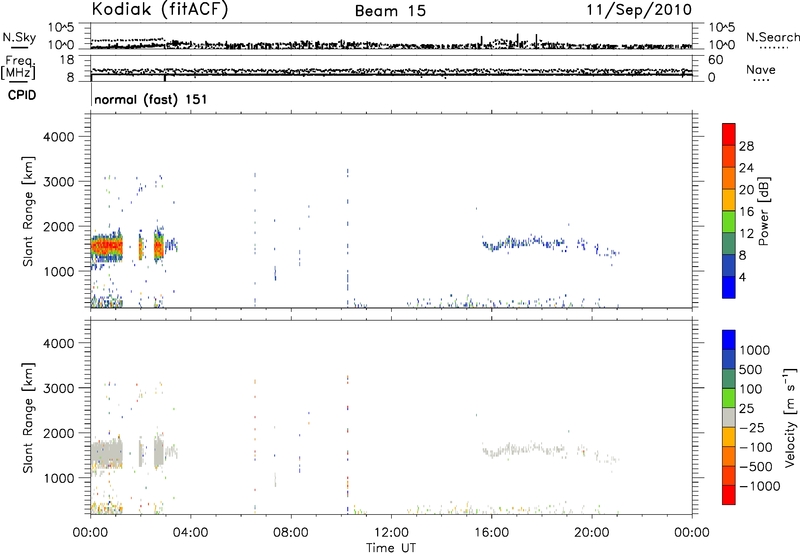The image size is (800, 554).
Task: Click the left "10^5" noise axis label
Action: (x=61, y=28)
